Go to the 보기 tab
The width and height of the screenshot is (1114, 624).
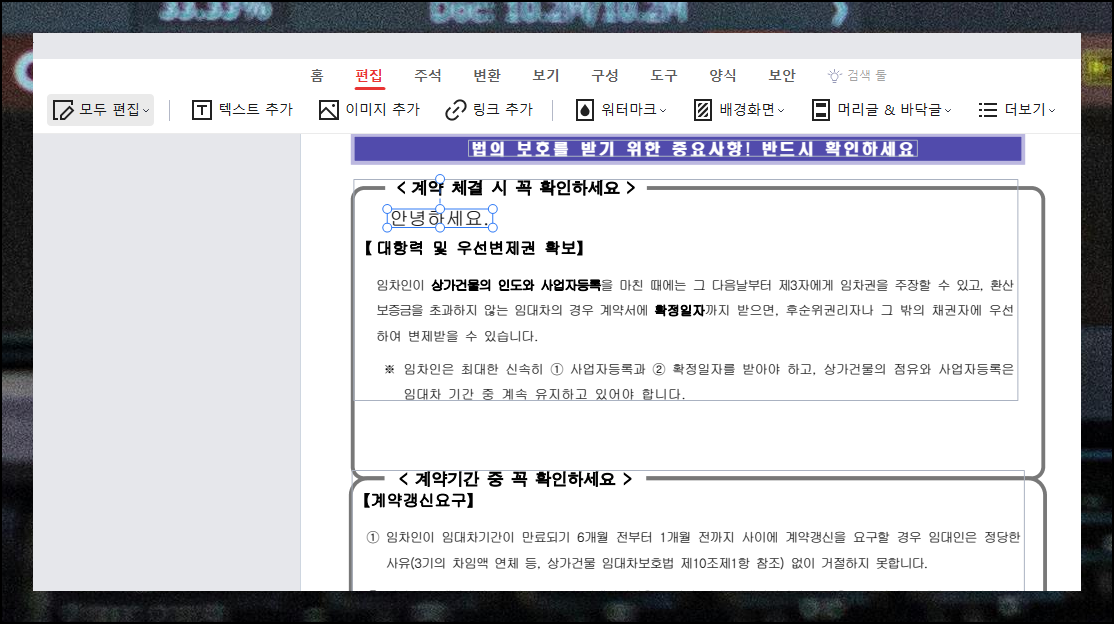[x=546, y=75]
